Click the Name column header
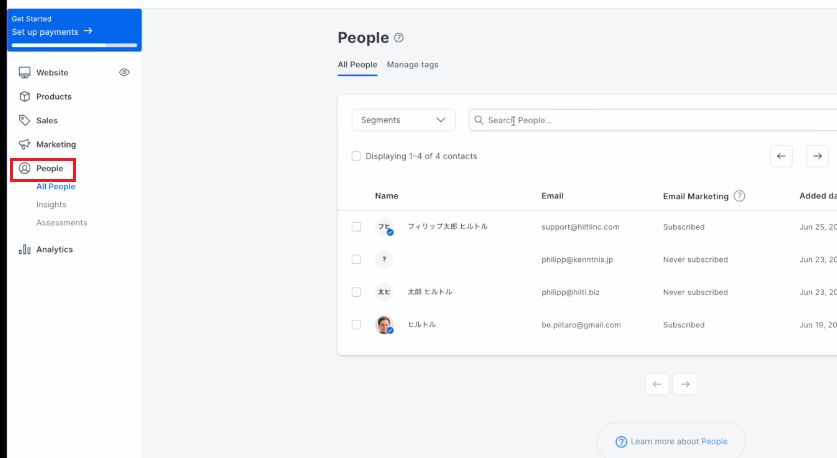837x458 pixels. point(386,196)
